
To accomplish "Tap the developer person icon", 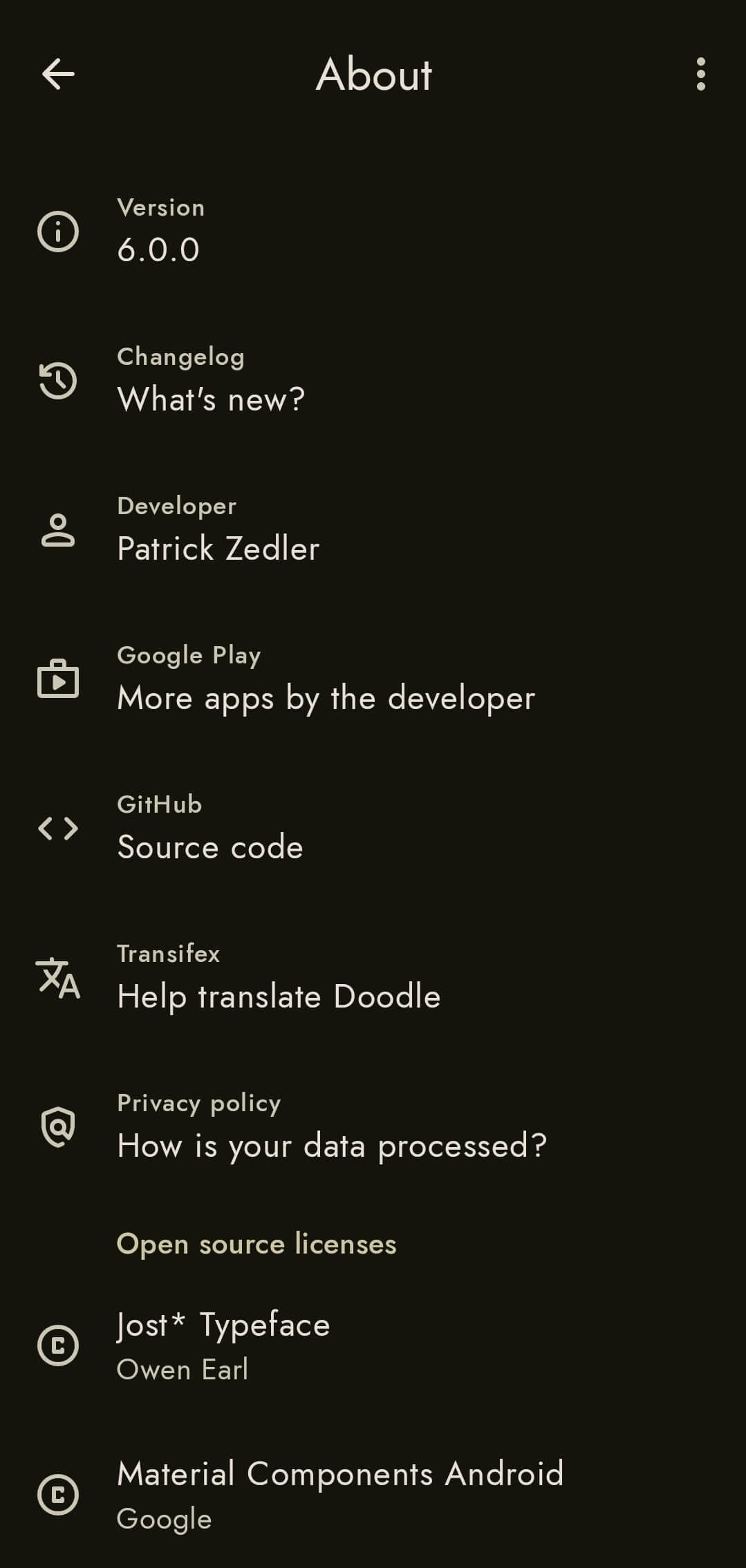I will pos(58,530).
